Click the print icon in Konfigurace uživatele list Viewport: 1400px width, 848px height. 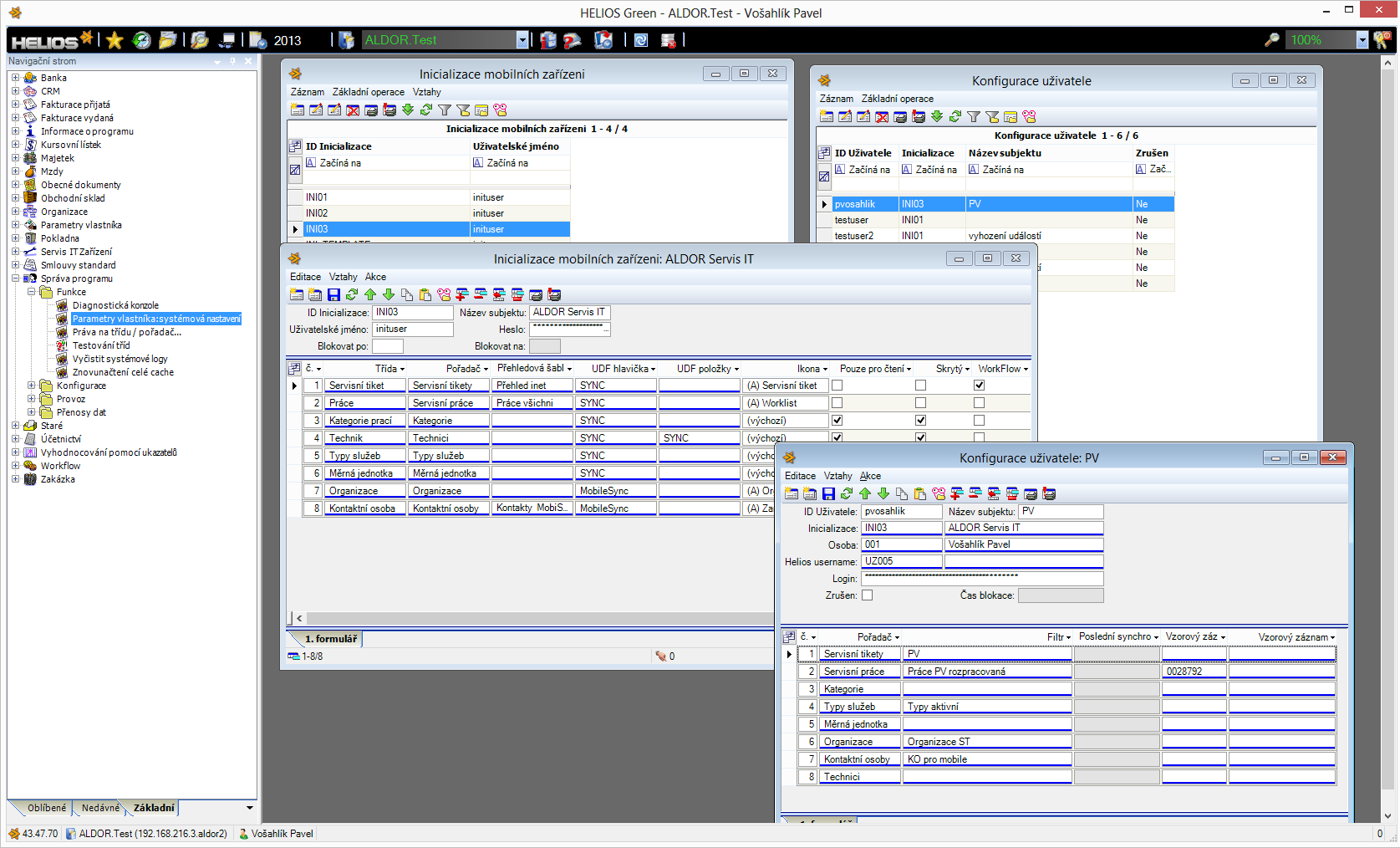(900, 116)
